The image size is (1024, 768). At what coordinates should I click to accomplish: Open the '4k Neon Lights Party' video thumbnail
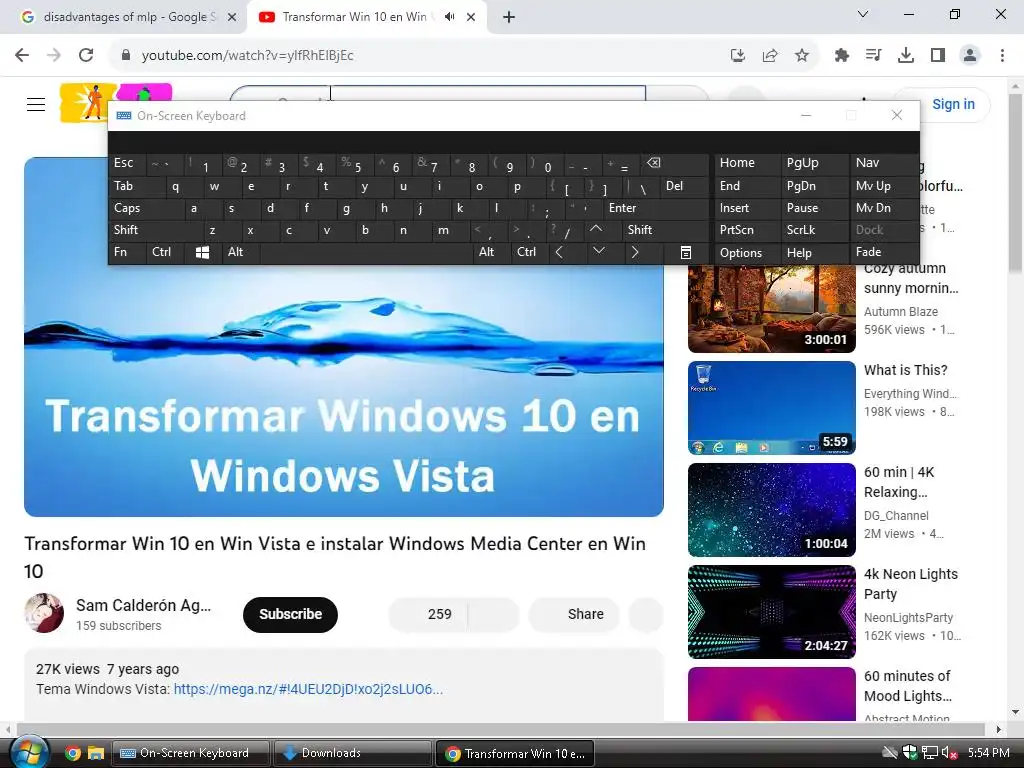click(771, 612)
